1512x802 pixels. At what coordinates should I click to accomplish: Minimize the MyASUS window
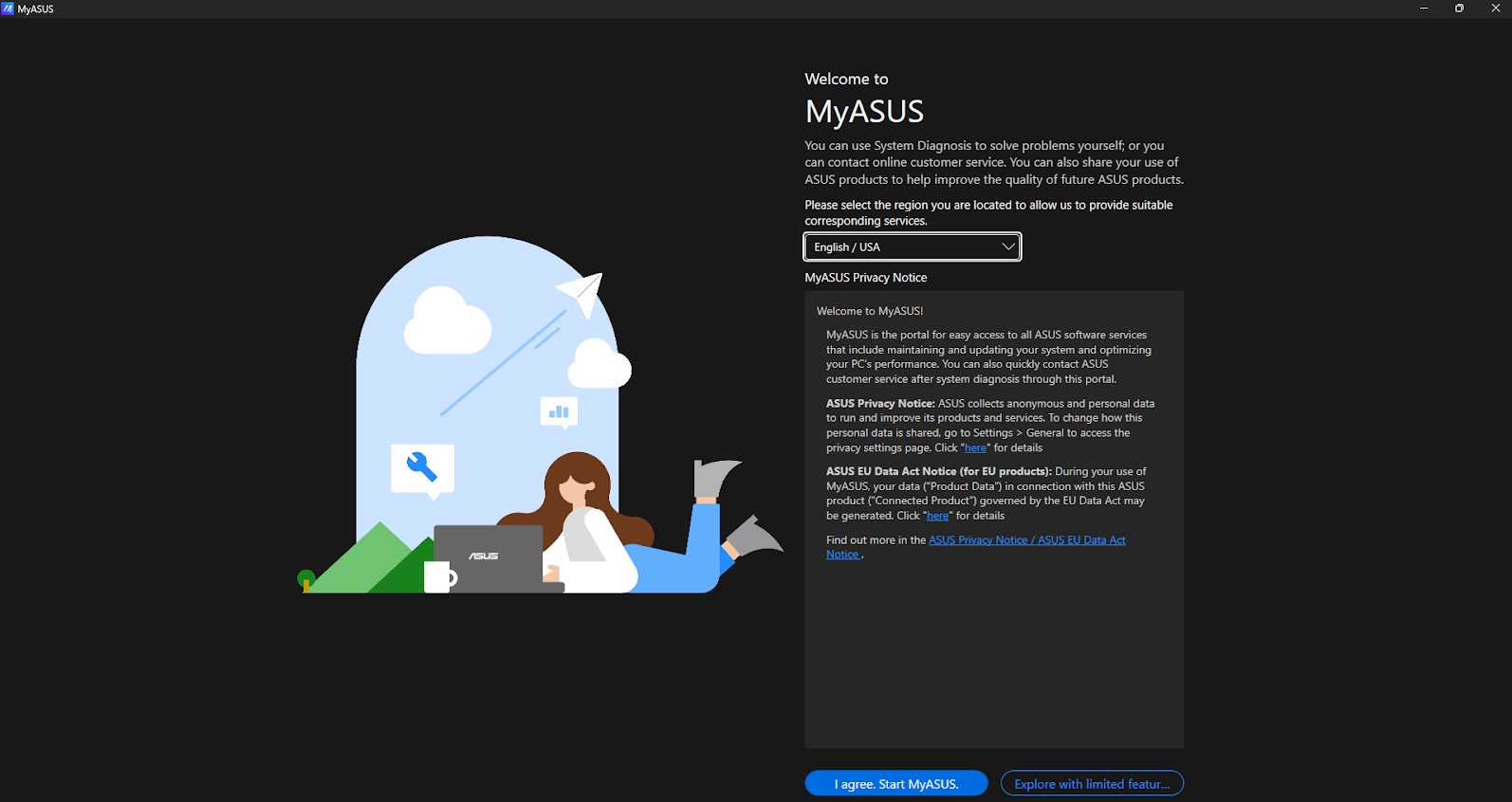[x=1424, y=9]
